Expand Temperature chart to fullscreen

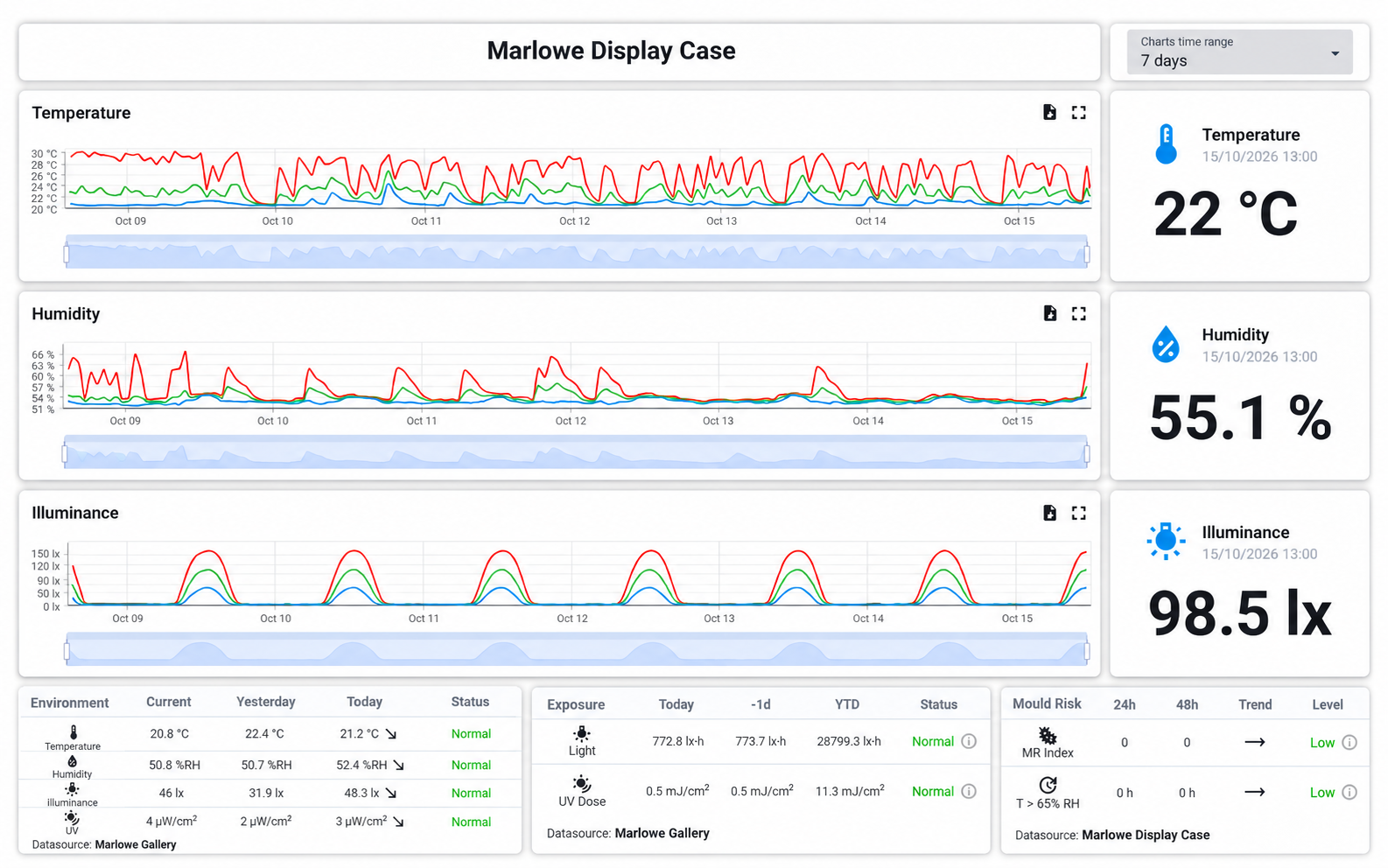pyautogui.click(x=1079, y=112)
